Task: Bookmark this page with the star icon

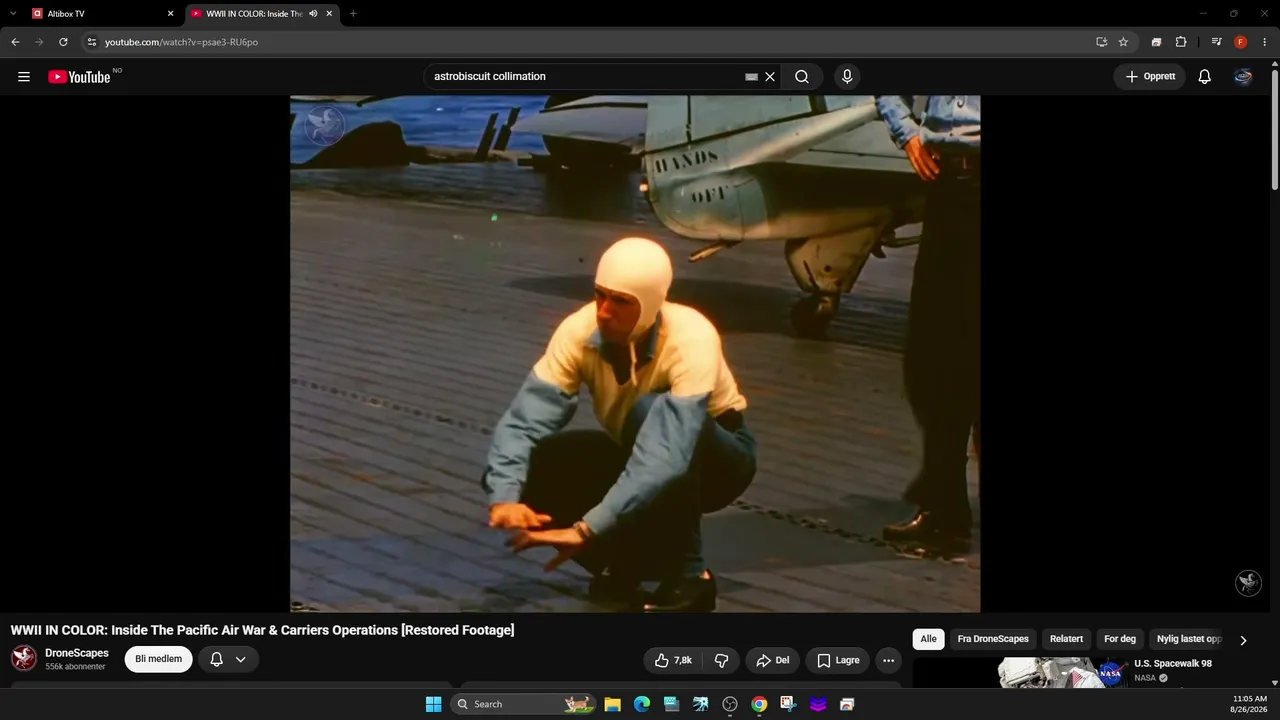Action: [x=1123, y=42]
